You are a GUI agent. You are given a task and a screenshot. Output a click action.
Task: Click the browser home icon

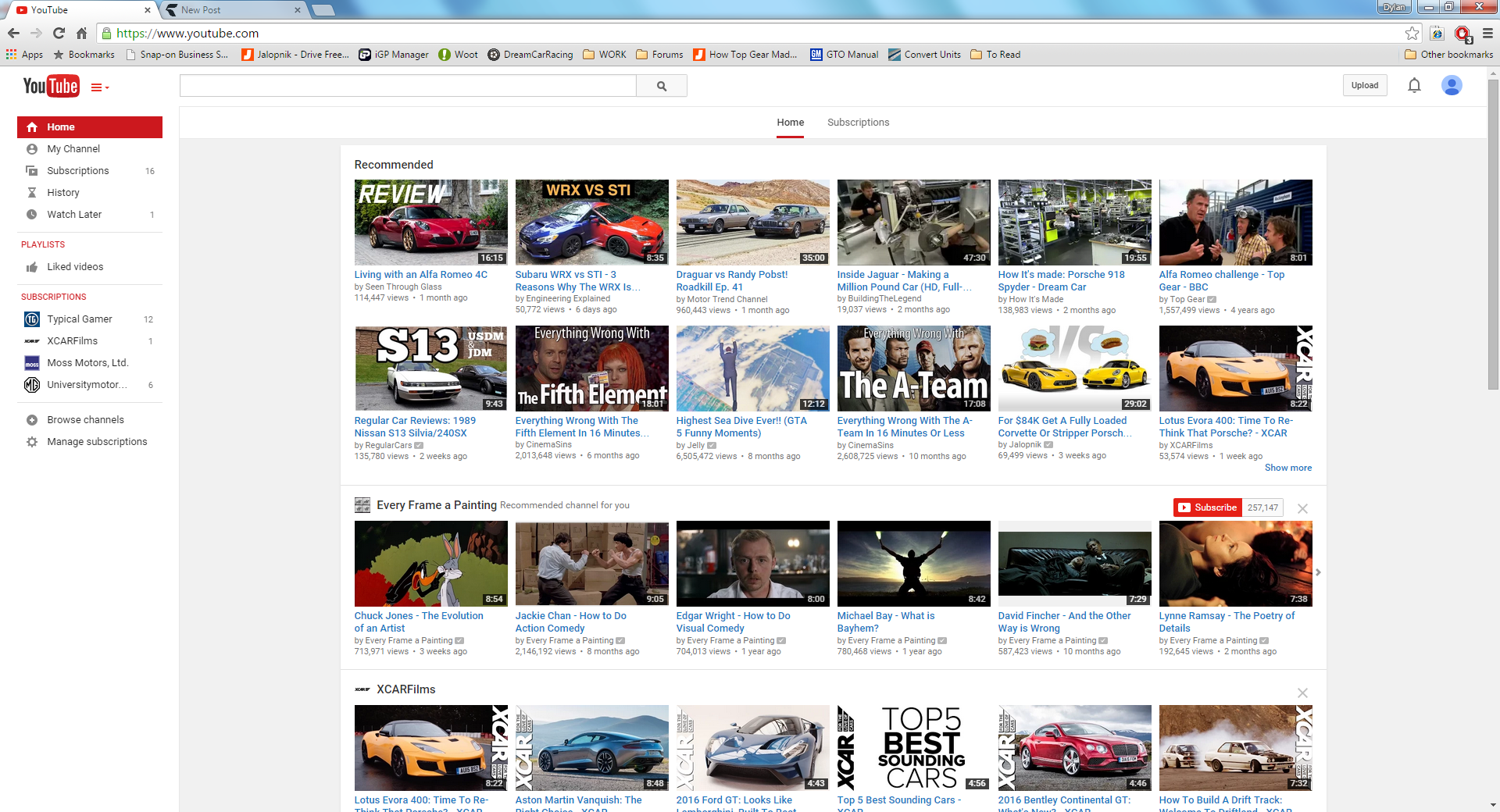(81, 34)
